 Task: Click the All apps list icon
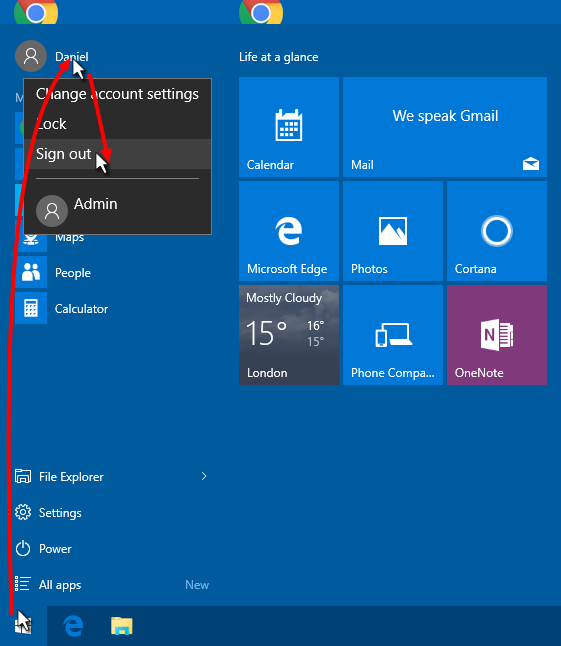click(23, 584)
